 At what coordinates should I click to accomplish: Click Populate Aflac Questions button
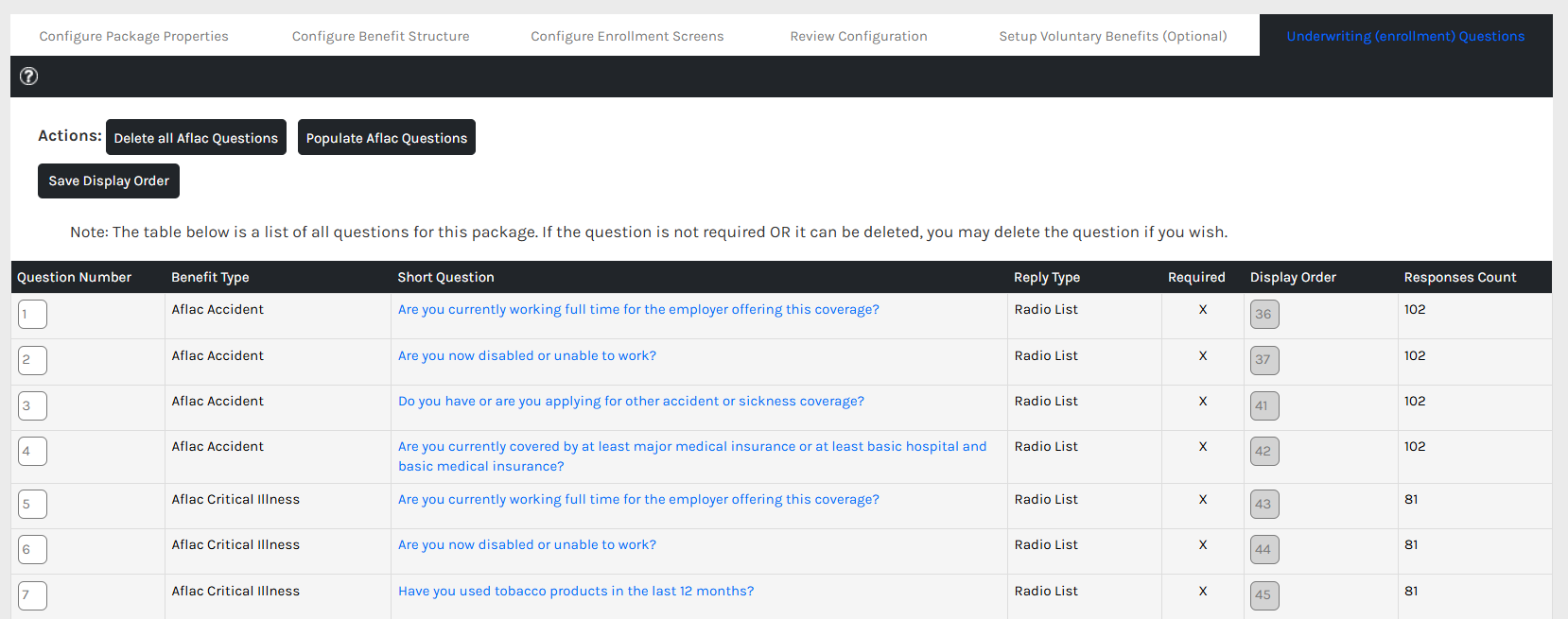pos(386,138)
